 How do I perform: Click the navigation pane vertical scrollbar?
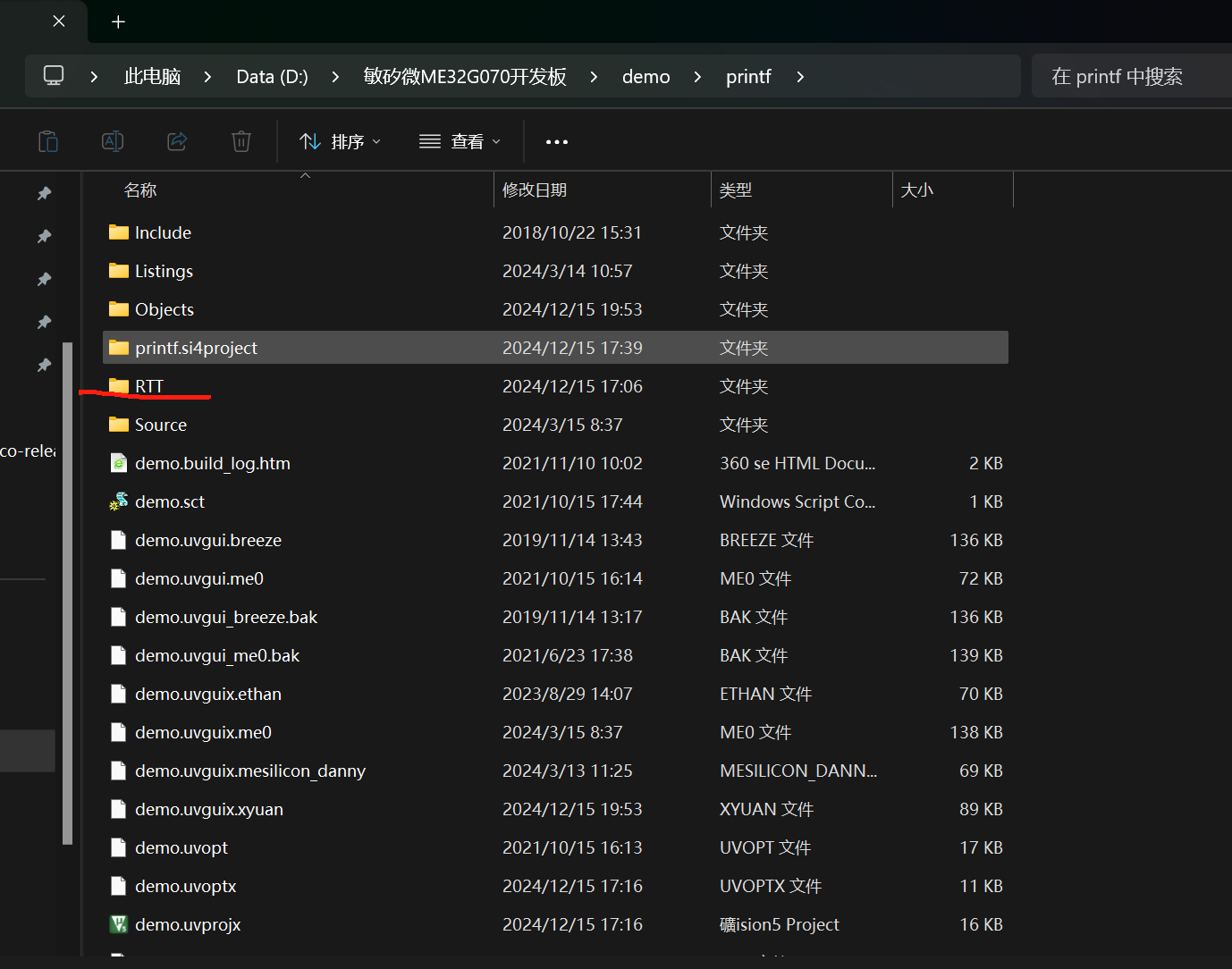68,594
